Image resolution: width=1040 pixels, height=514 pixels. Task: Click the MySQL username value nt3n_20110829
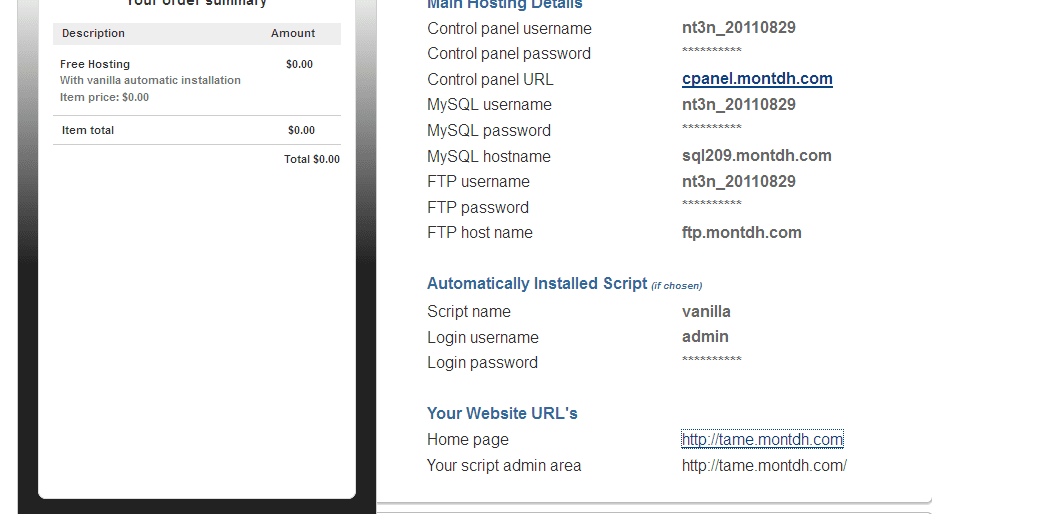coord(738,105)
